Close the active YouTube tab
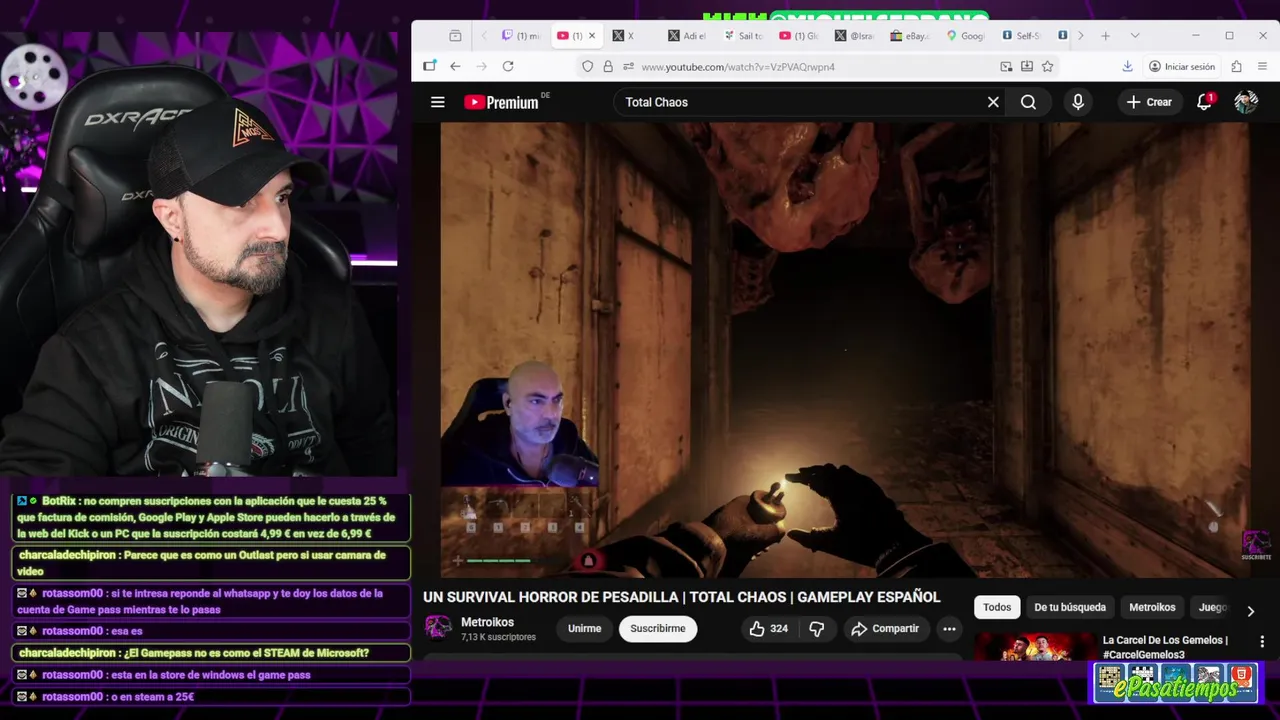Image resolution: width=1280 pixels, height=720 pixels. coord(592,36)
